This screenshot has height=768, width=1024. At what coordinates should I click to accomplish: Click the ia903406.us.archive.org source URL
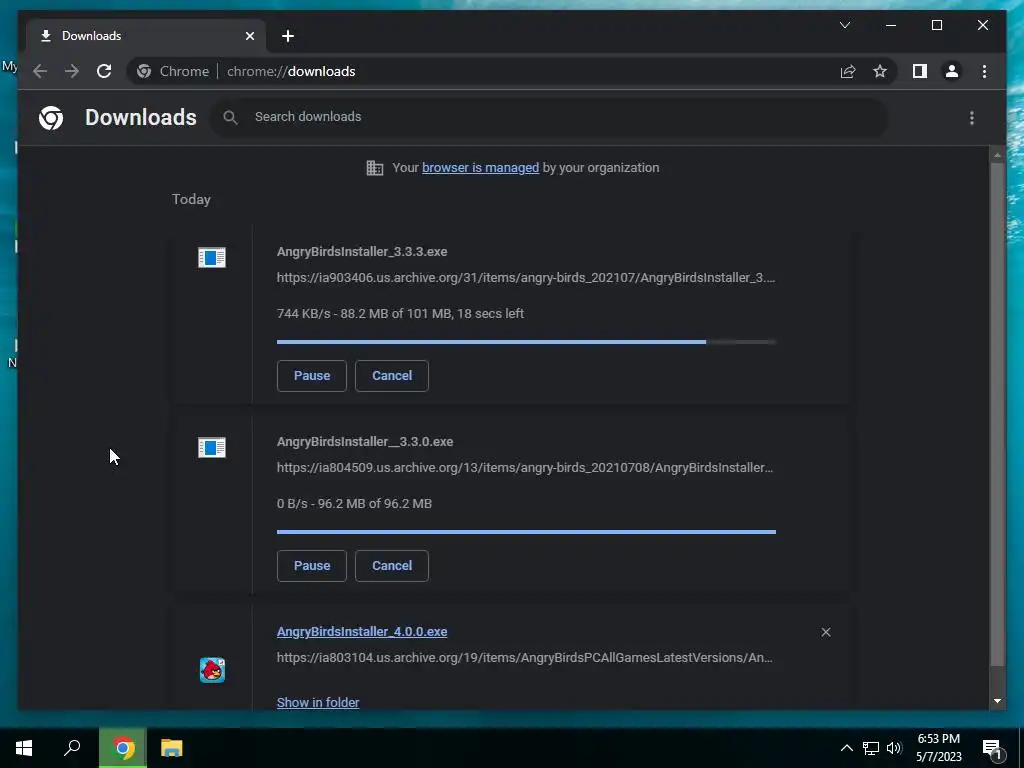tap(526, 278)
